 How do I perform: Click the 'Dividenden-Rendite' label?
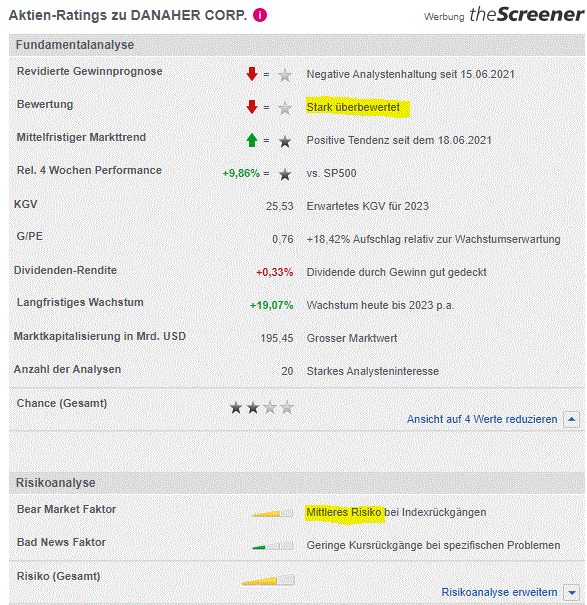(65, 270)
